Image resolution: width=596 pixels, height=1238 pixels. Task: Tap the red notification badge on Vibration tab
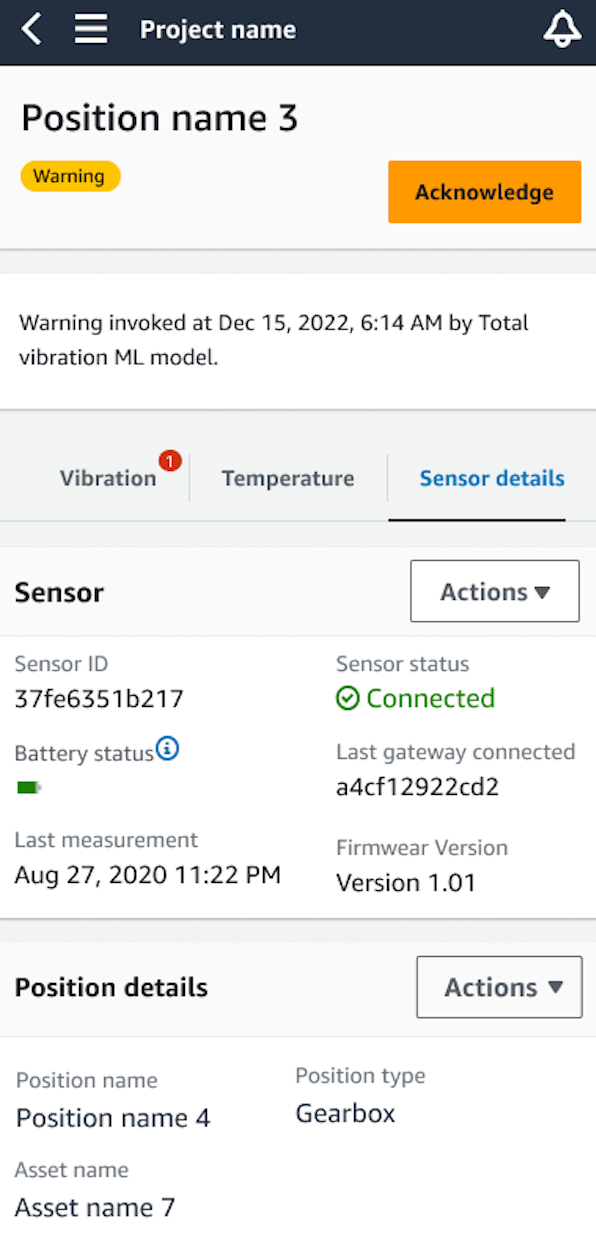[169, 461]
